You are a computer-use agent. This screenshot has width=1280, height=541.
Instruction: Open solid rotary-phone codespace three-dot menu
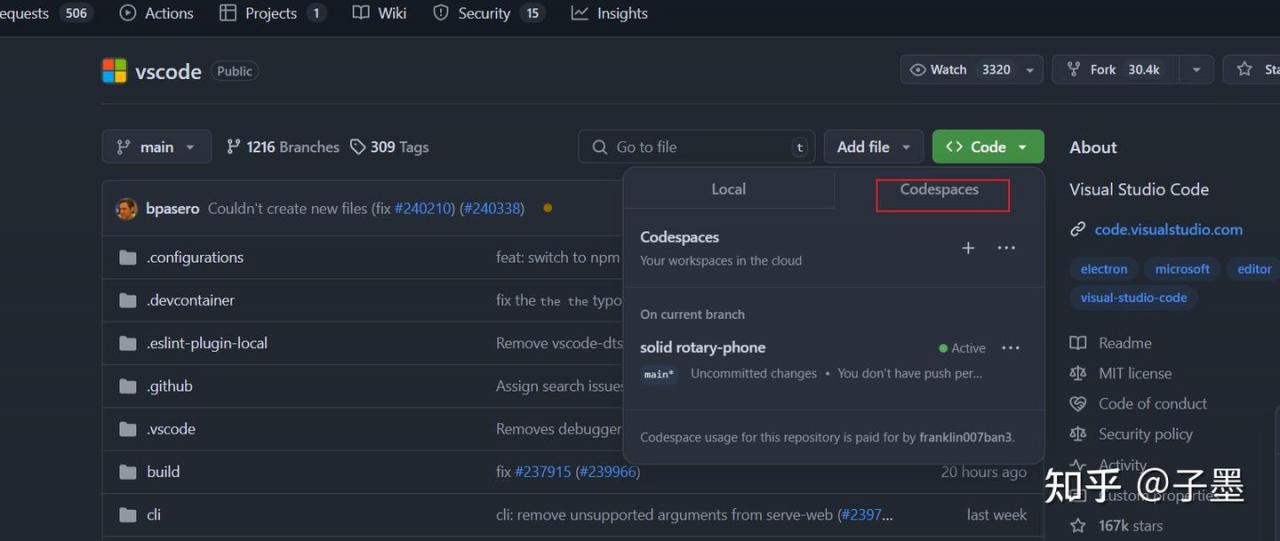[1011, 348]
